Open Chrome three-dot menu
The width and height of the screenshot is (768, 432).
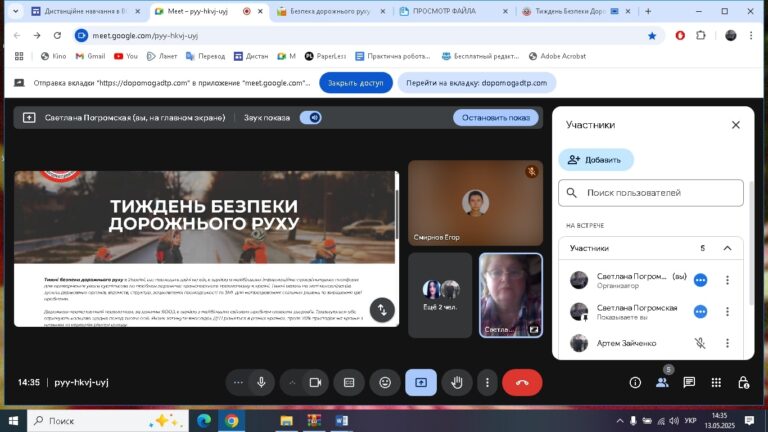(751, 35)
